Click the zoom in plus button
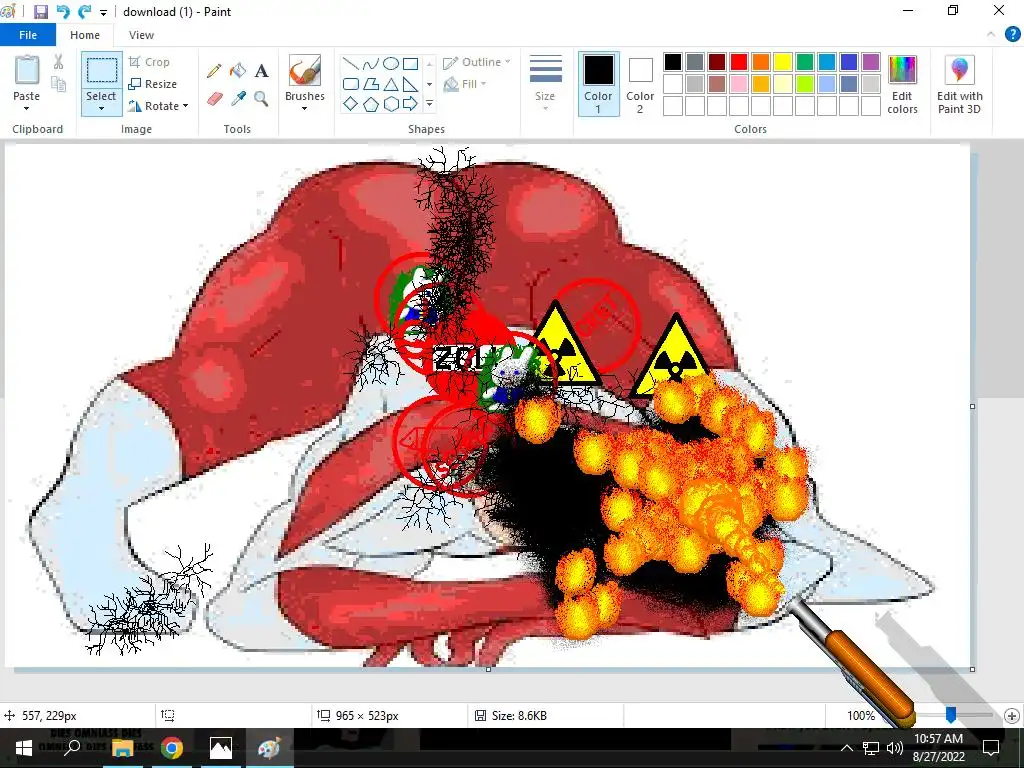Screen dimensions: 1024x768 pyautogui.click(x=1012, y=716)
